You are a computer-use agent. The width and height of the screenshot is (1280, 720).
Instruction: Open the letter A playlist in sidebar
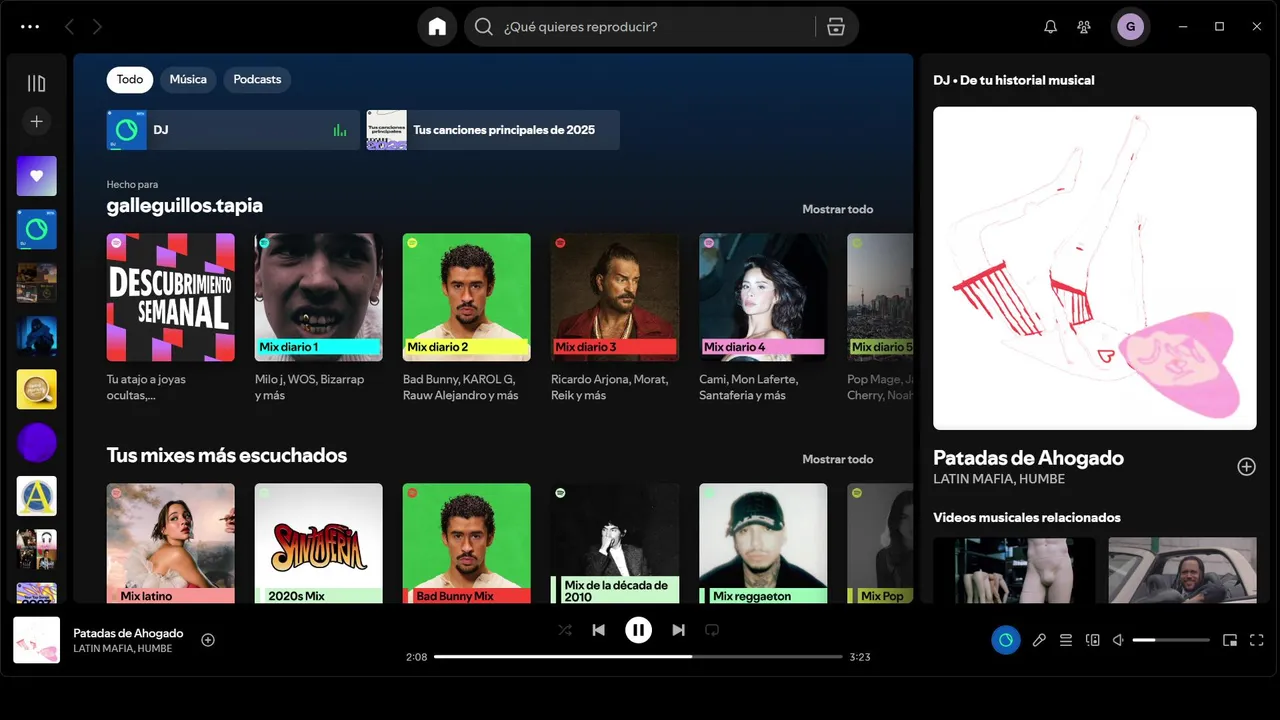coord(37,496)
